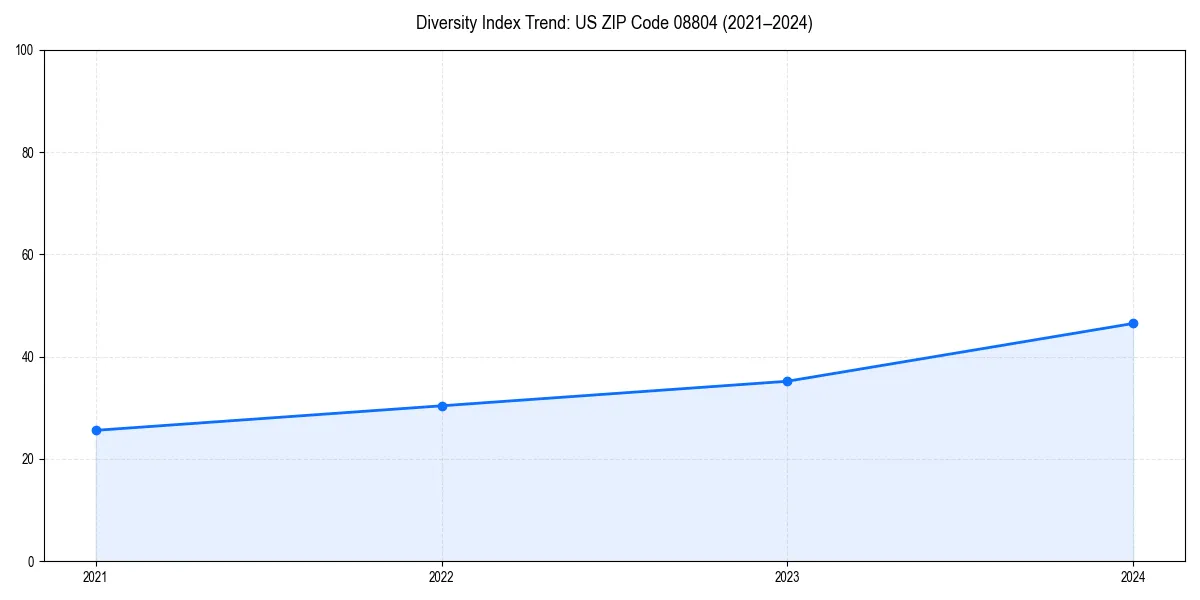Click the x-axis label 2022
The width and height of the screenshot is (1200, 600).
(442, 577)
